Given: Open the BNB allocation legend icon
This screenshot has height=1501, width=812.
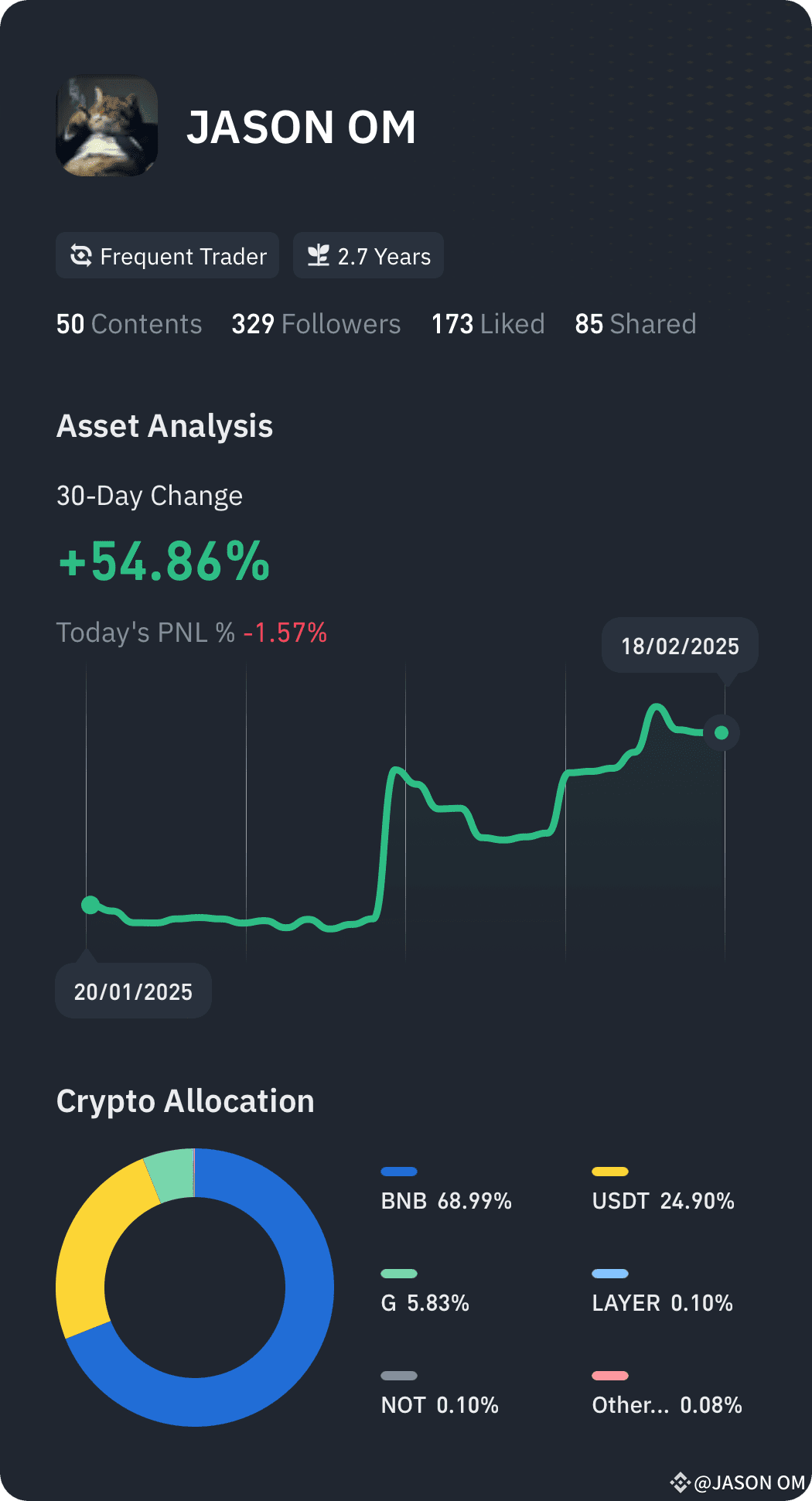Looking at the screenshot, I should 400,1170.
